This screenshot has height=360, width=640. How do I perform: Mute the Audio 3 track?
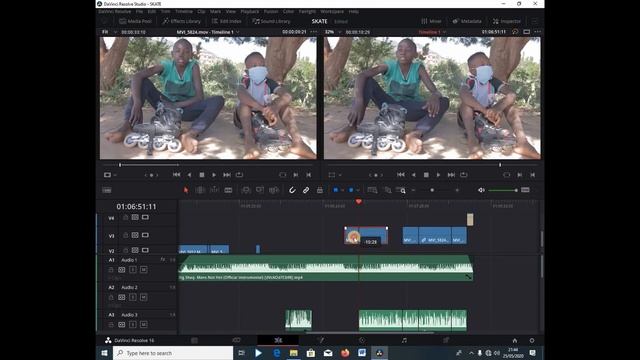(x=143, y=325)
